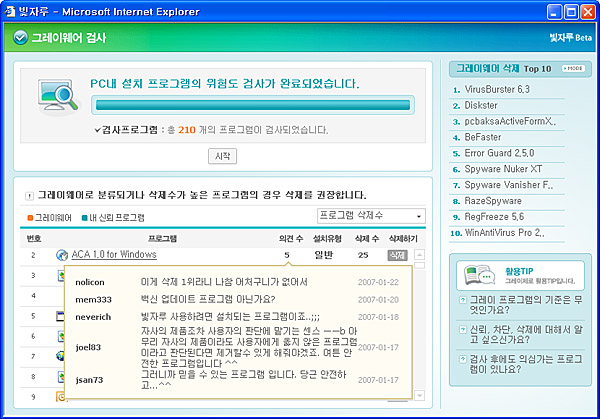Image resolution: width=600 pixels, height=419 pixels.
Task: Select RegFreeze 5.6 entry
Action: click(494, 217)
